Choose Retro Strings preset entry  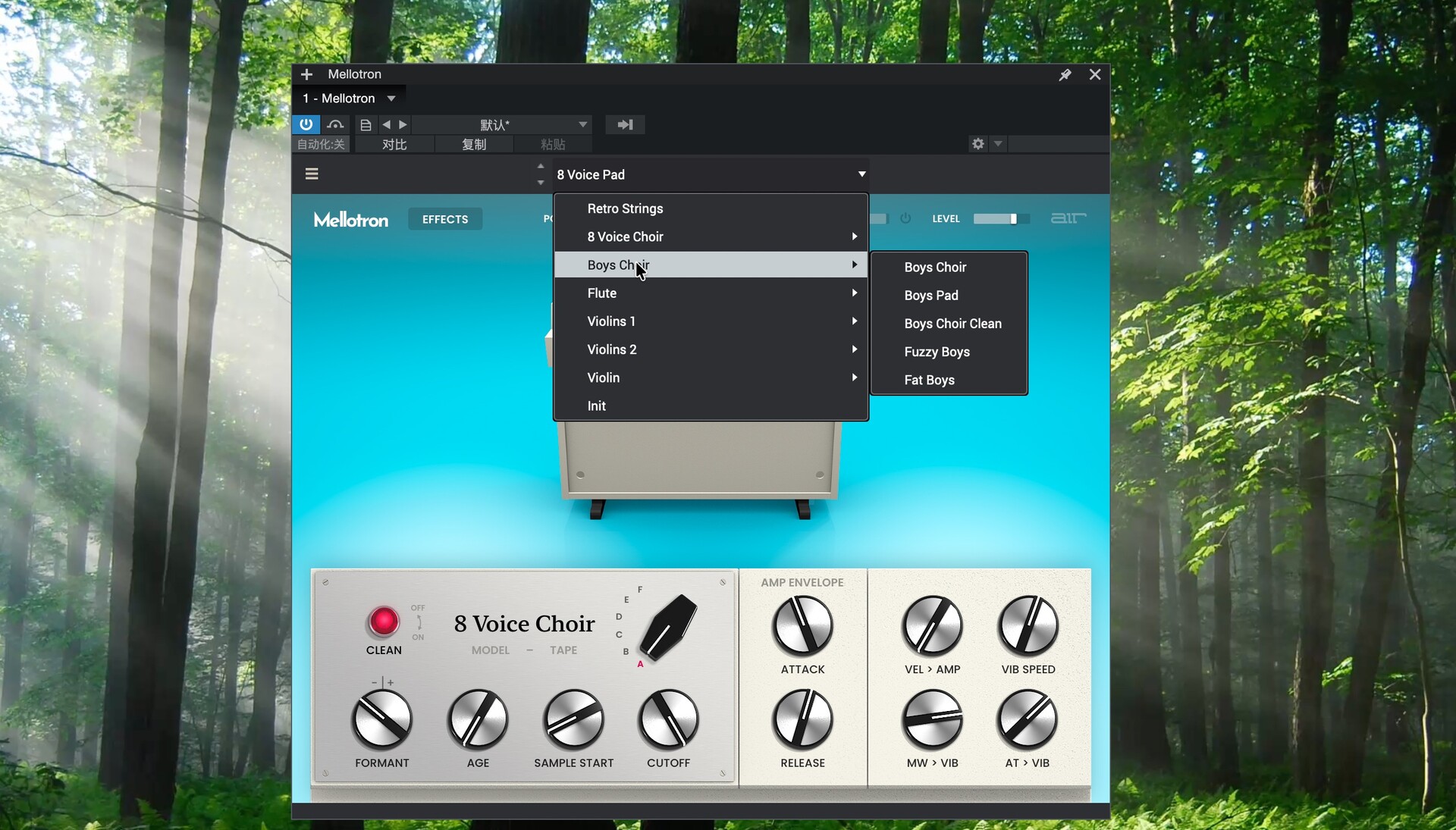[625, 208]
